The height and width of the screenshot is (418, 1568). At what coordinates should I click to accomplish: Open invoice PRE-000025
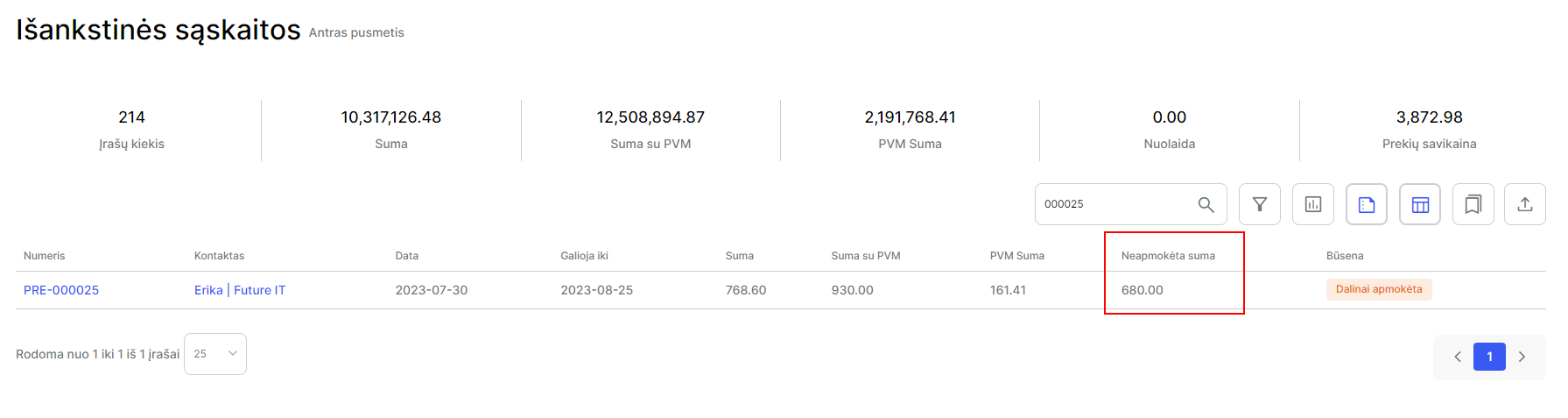pos(61,290)
